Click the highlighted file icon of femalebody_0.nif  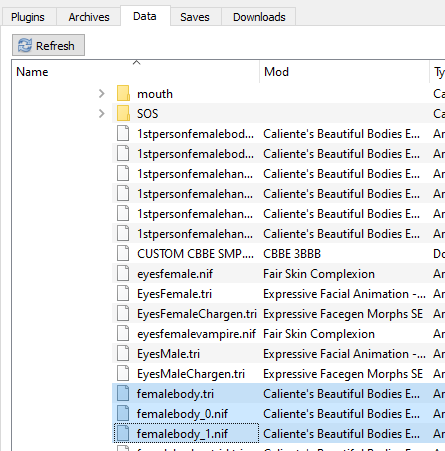click(x=123, y=413)
